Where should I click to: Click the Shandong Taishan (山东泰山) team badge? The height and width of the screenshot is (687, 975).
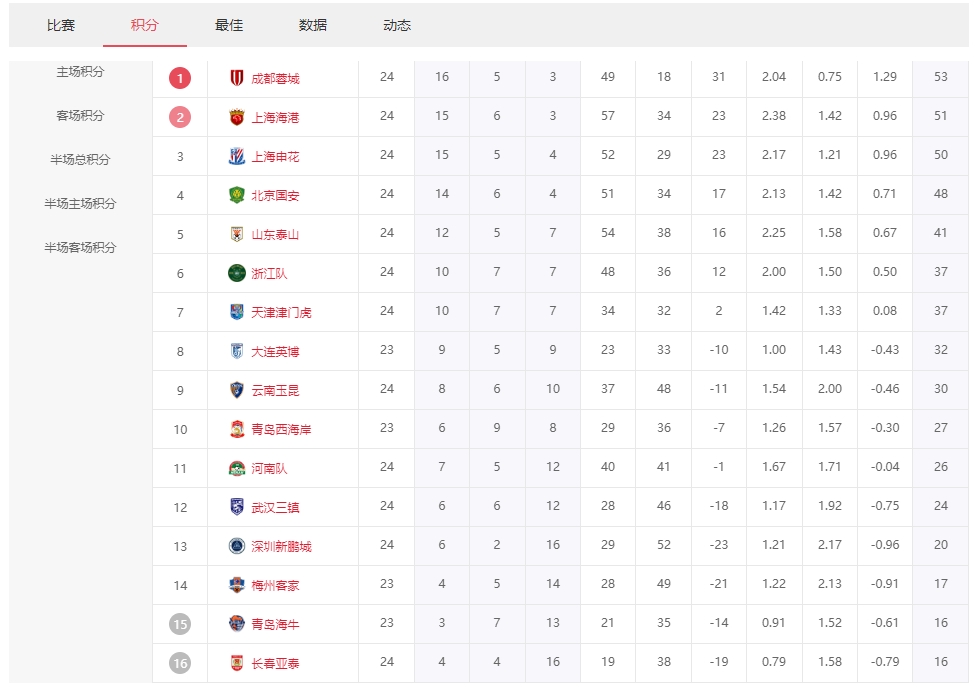click(237, 234)
